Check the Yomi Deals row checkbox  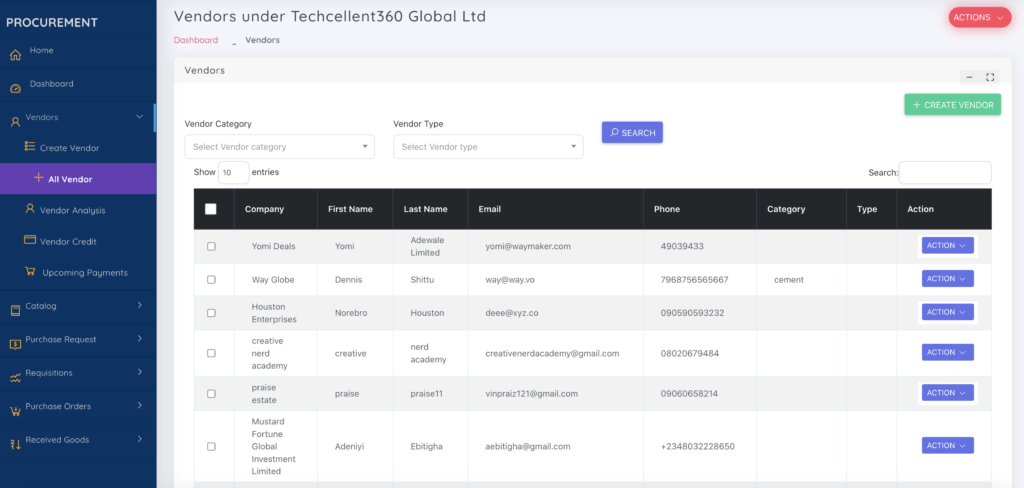pos(211,246)
